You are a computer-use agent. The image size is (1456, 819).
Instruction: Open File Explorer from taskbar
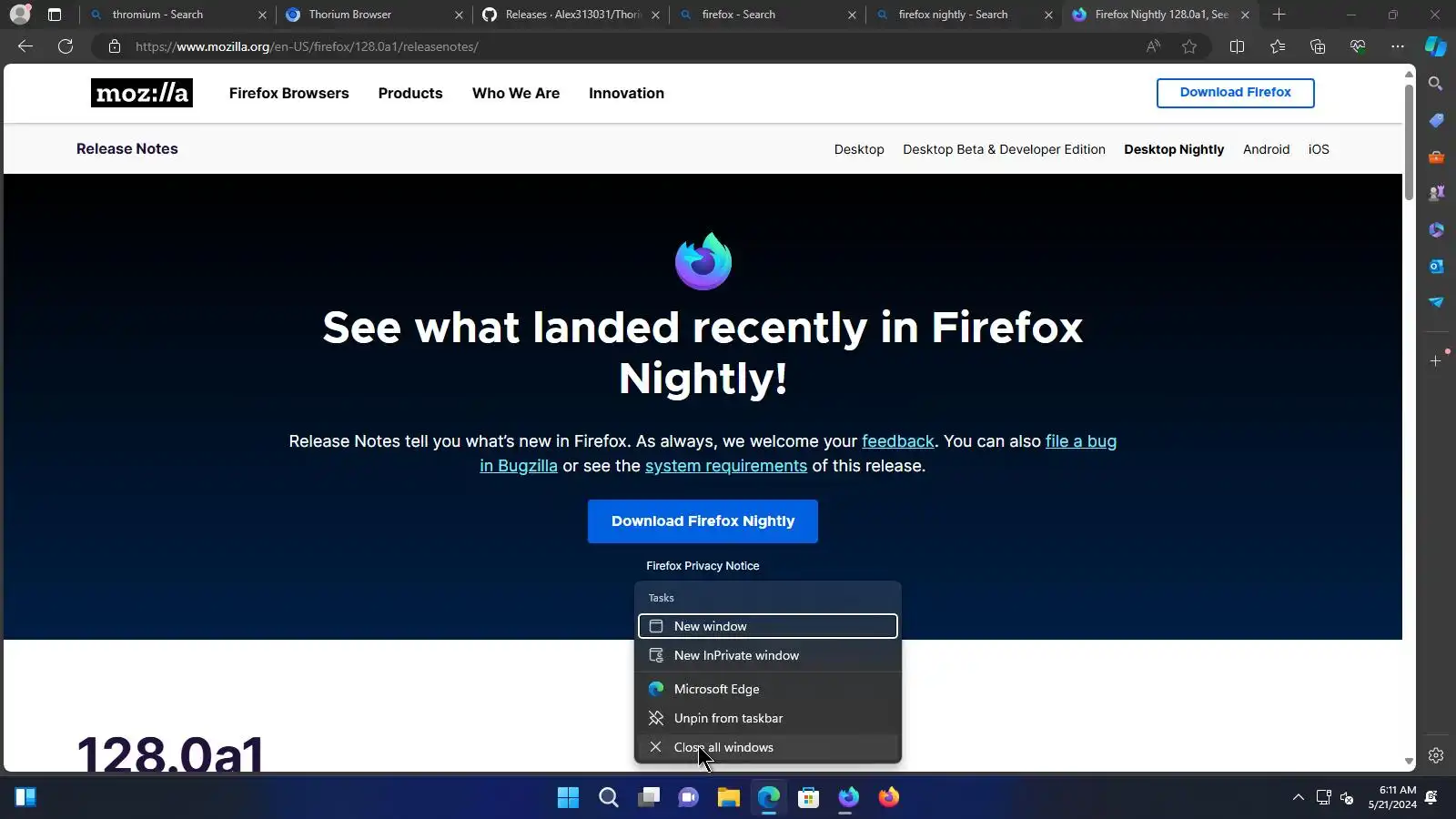click(x=729, y=797)
